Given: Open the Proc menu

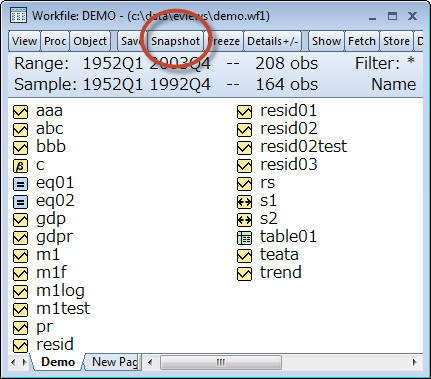Looking at the screenshot, I should click(55, 41).
